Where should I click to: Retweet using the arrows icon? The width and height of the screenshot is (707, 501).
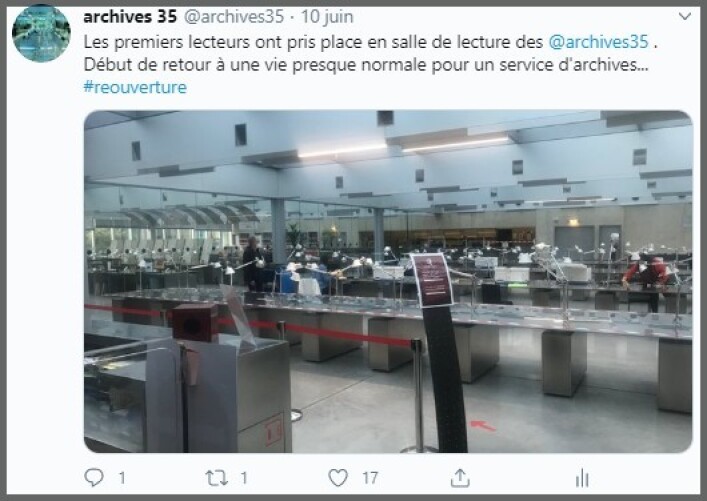click(216, 478)
